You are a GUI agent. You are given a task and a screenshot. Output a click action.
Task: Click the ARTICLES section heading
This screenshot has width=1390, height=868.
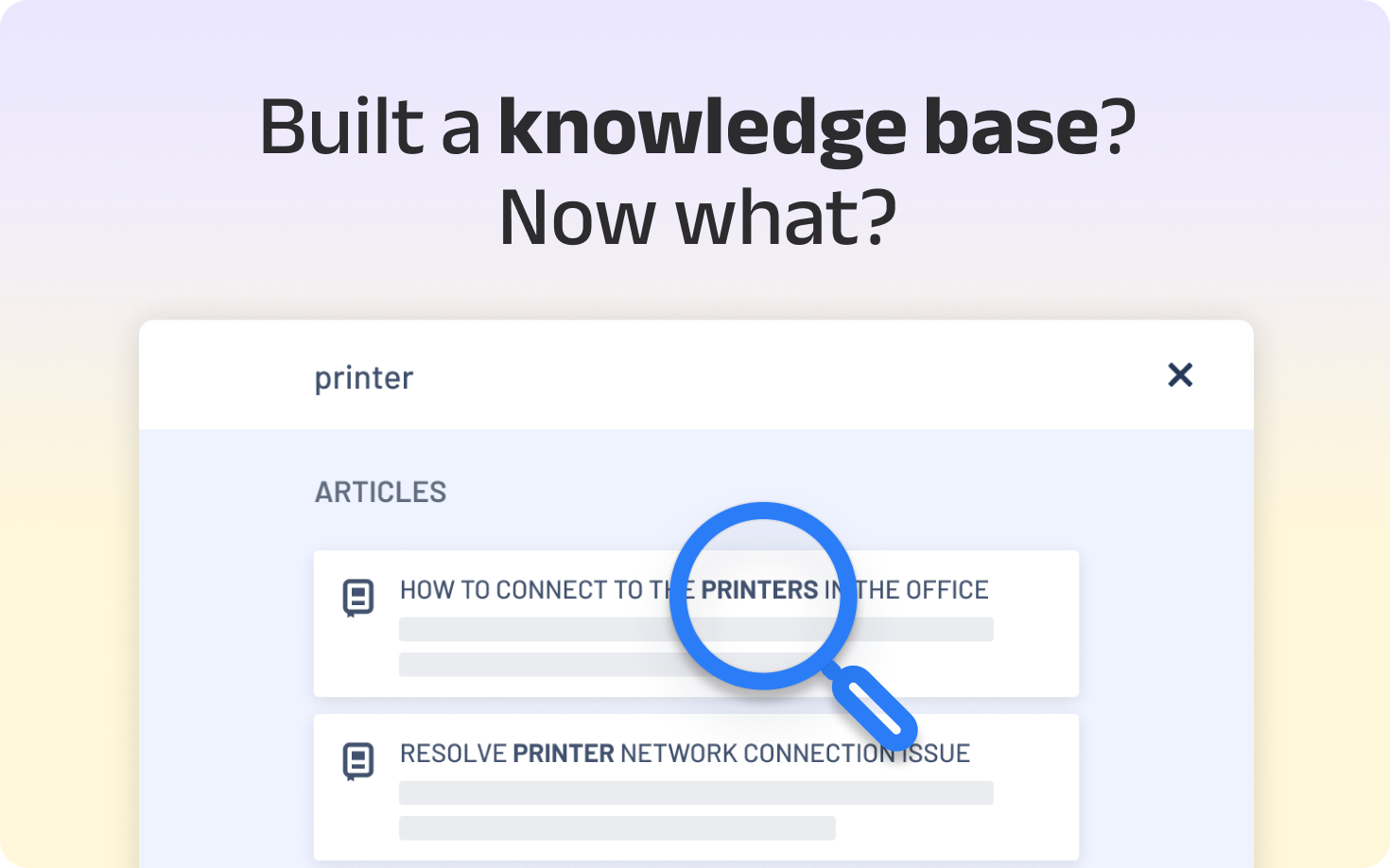(380, 493)
